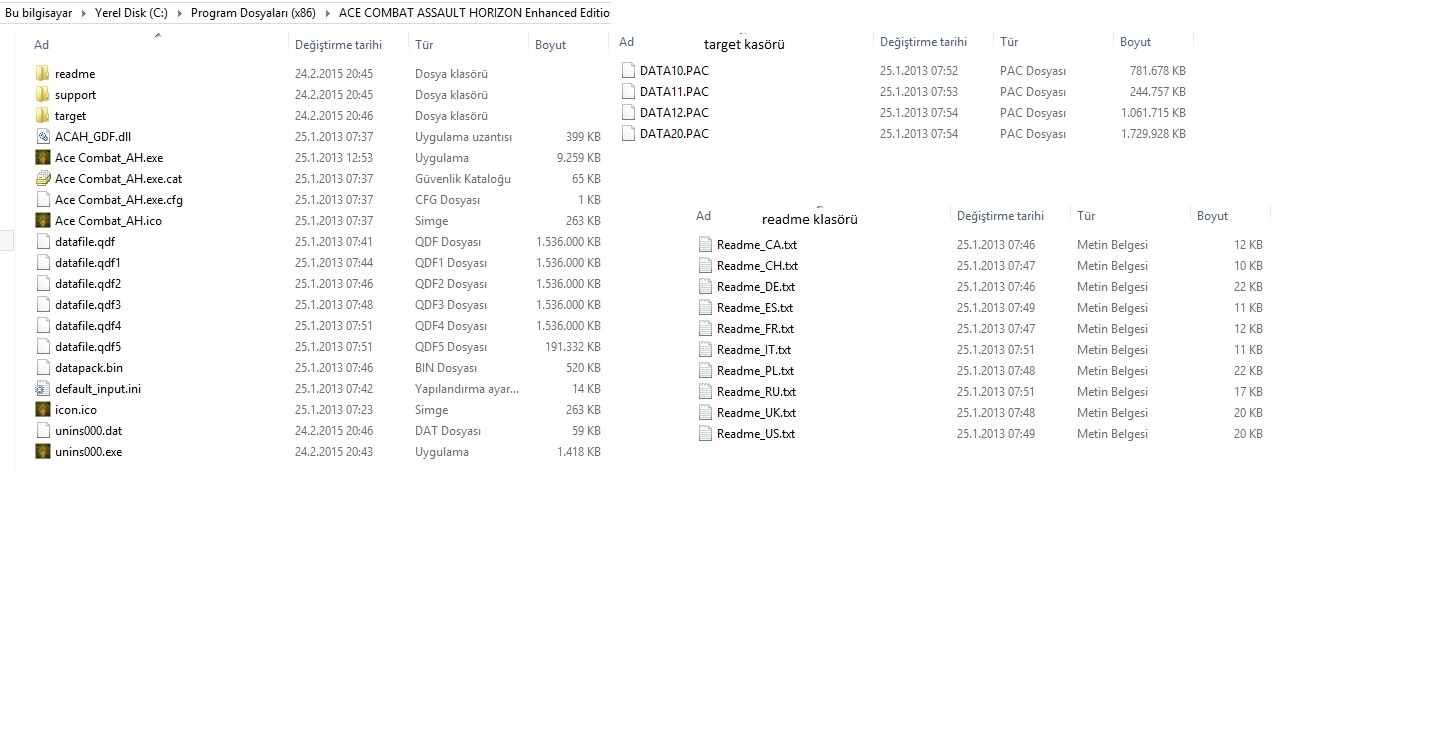Image resolution: width=1434 pixels, height=755 pixels.
Task: Select the datafile.qdf file icon
Action: click(x=42, y=241)
